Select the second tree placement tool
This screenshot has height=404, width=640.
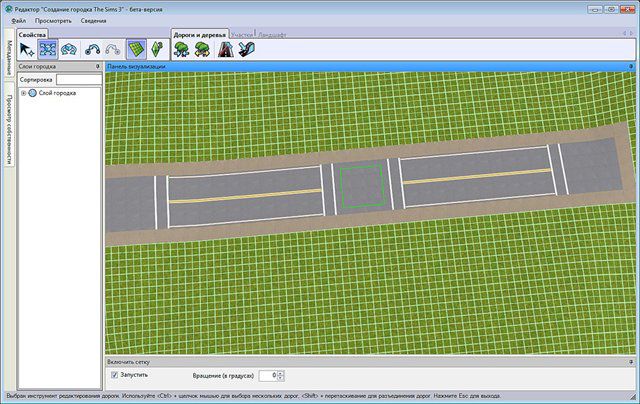(x=201, y=49)
